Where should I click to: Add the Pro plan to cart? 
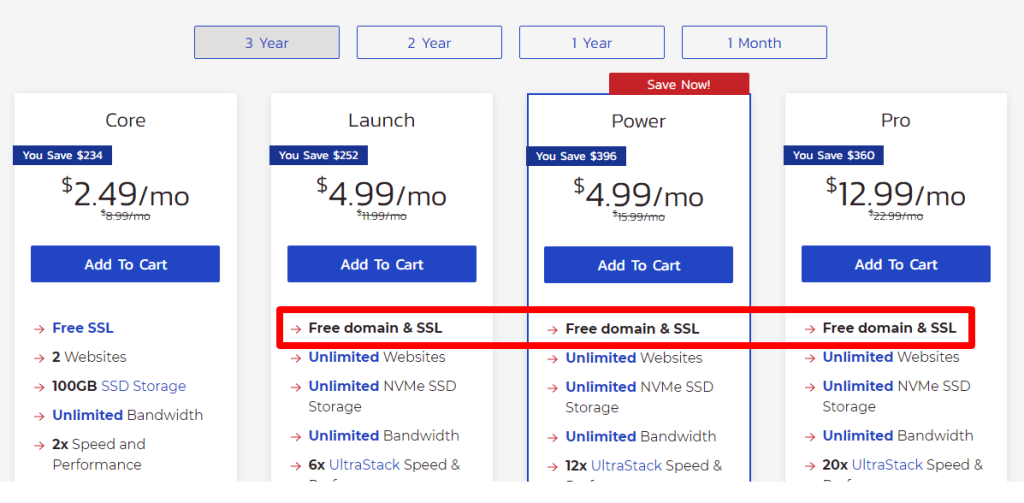coord(895,264)
